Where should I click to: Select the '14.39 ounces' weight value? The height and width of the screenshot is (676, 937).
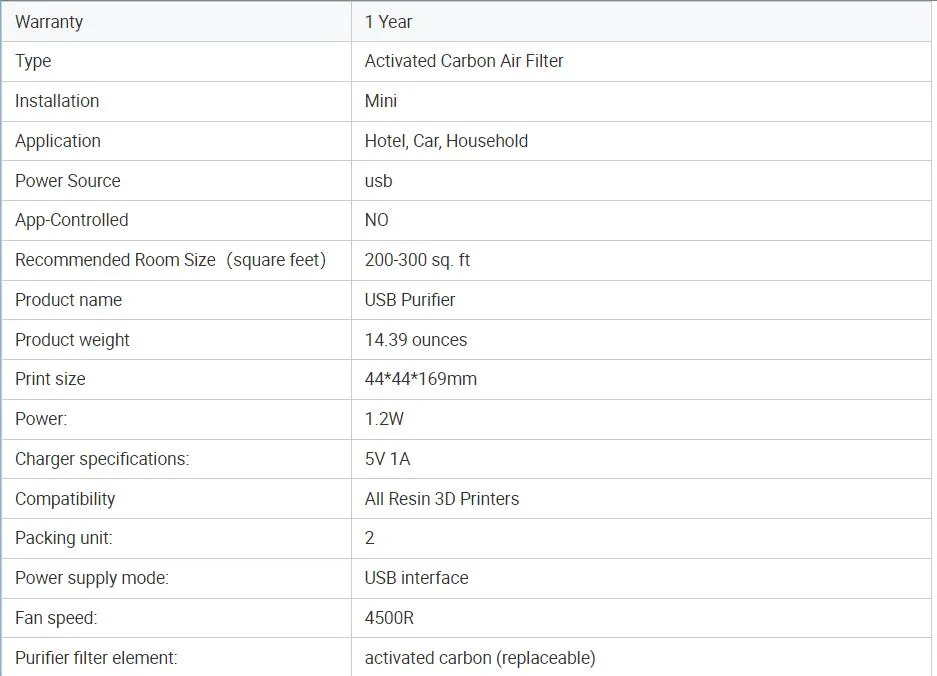(416, 340)
